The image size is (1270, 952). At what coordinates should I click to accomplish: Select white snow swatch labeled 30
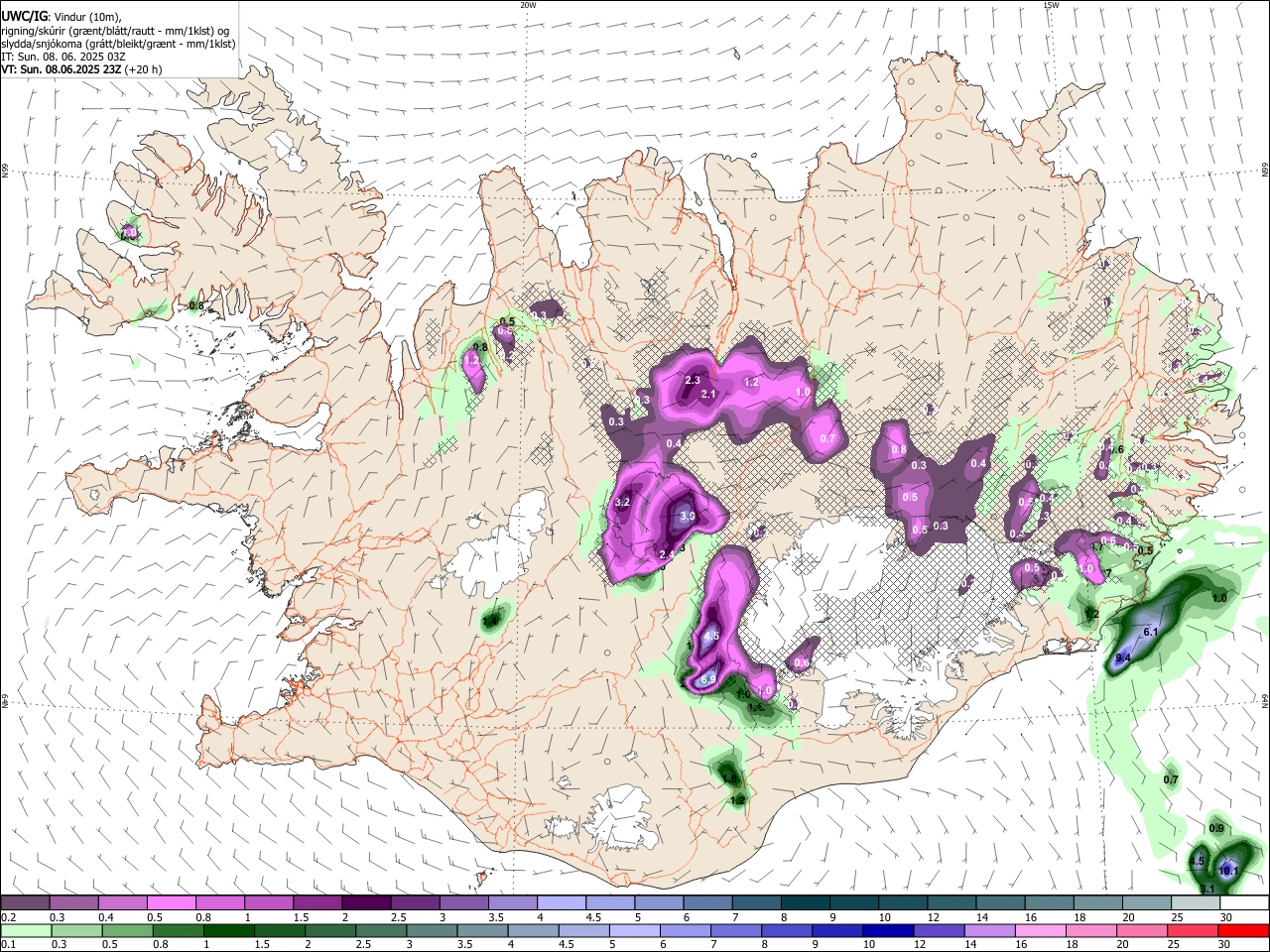click(1244, 903)
